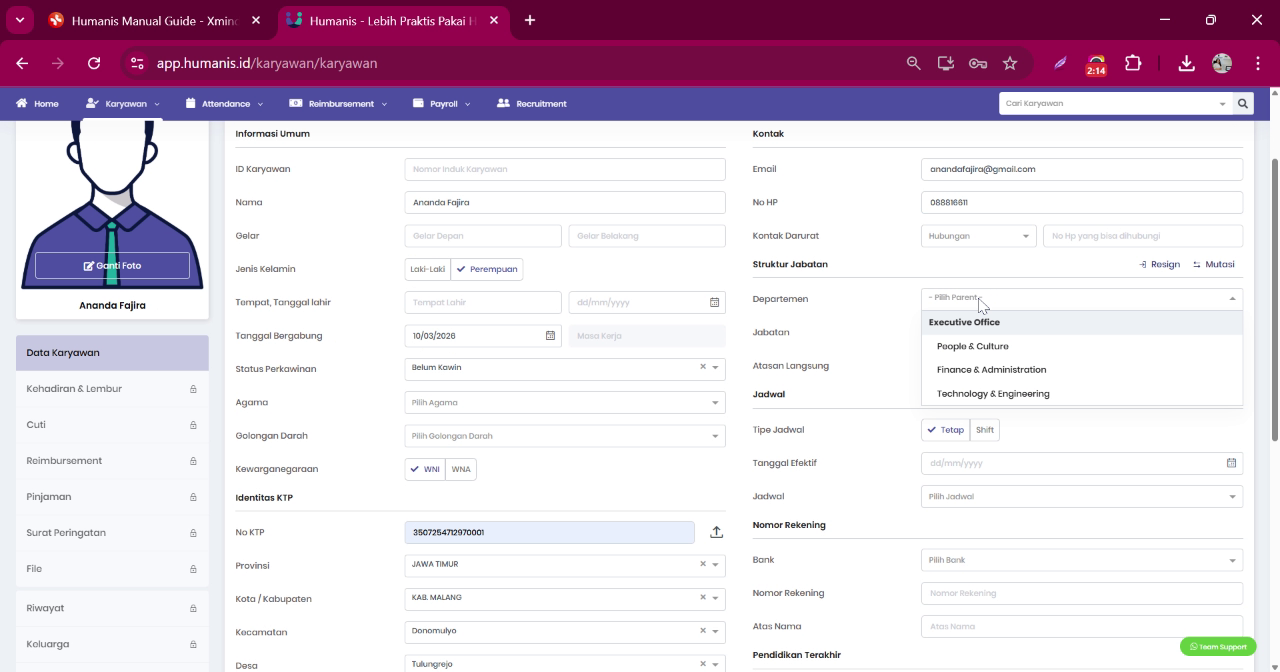
Task: Choose WNI citizenship option
Action: (x=425, y=469)
